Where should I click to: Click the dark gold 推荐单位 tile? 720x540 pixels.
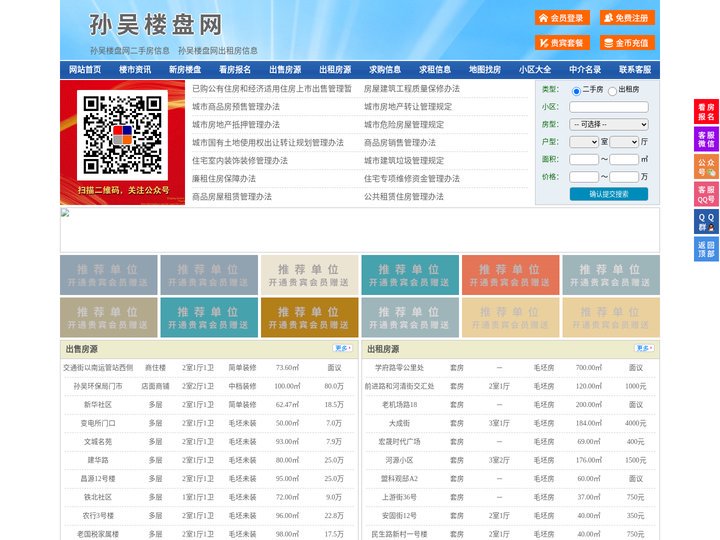(x=309, y=317)
